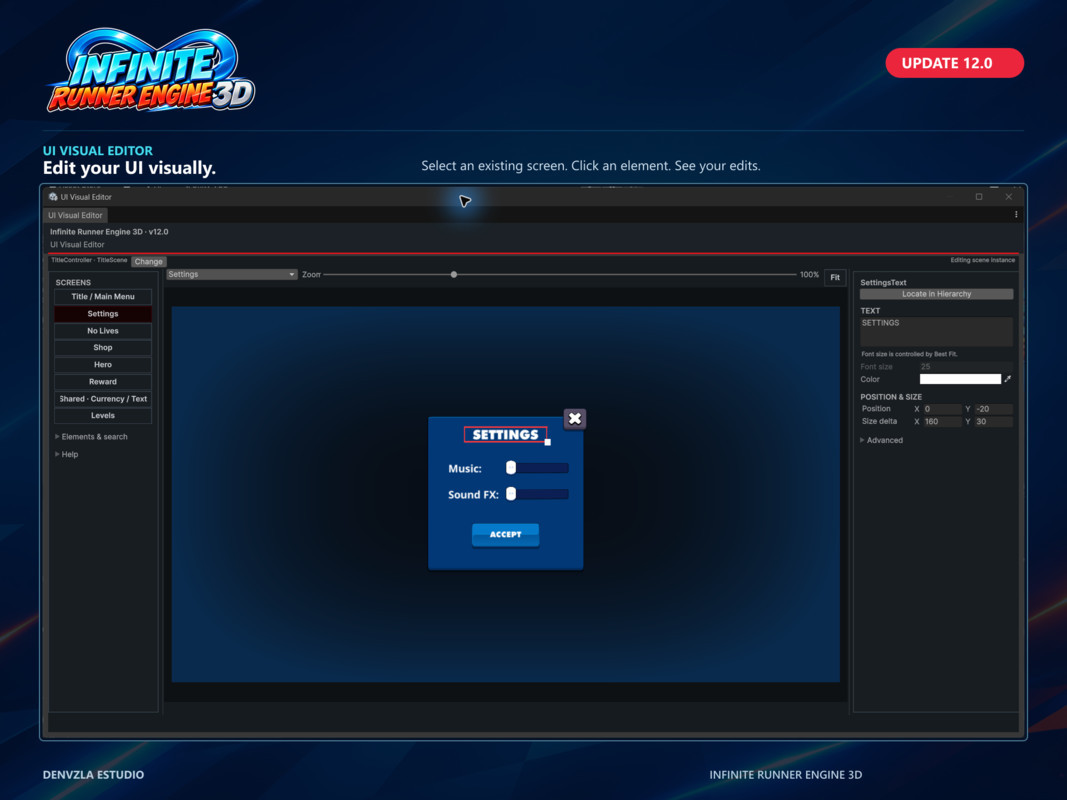
Task: Open the No Lives screen
Action: (103, 331)
